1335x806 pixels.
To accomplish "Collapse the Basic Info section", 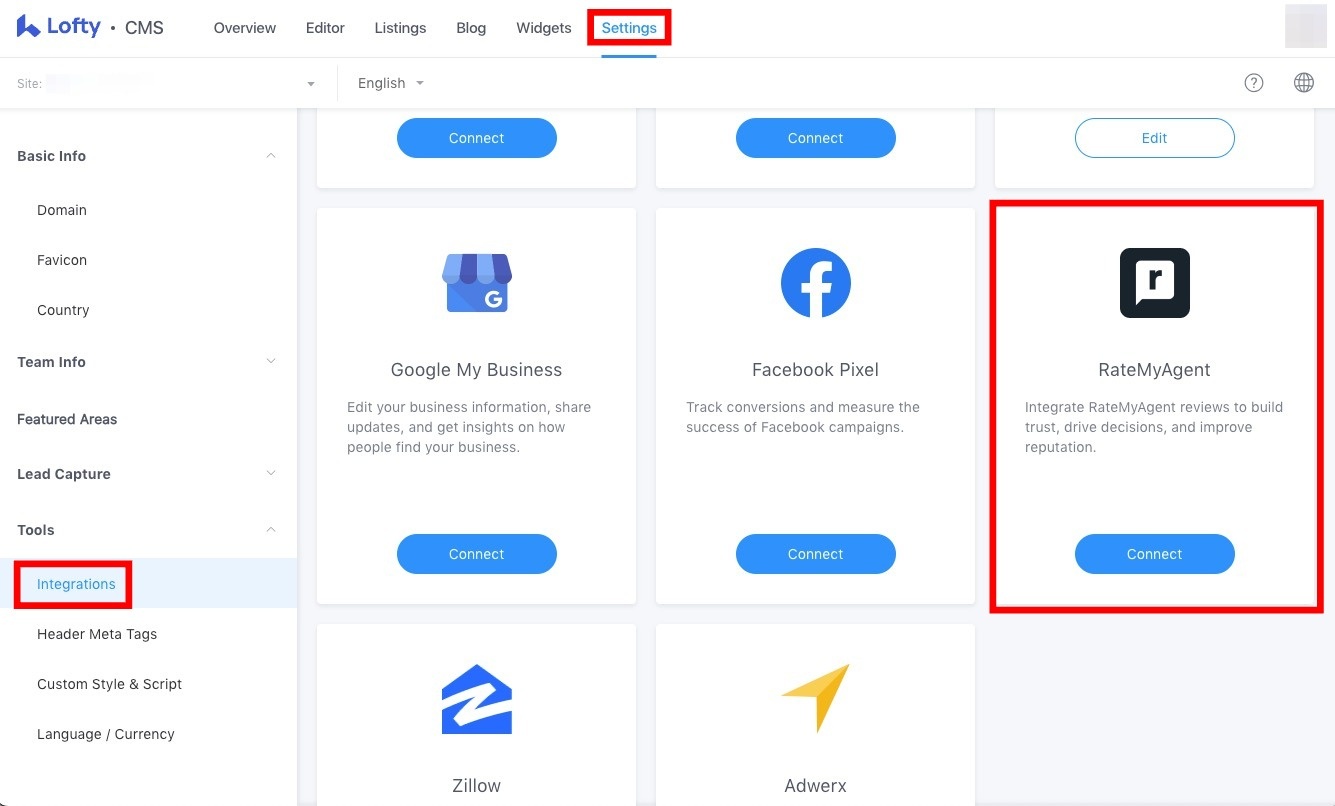I will 271,156.
